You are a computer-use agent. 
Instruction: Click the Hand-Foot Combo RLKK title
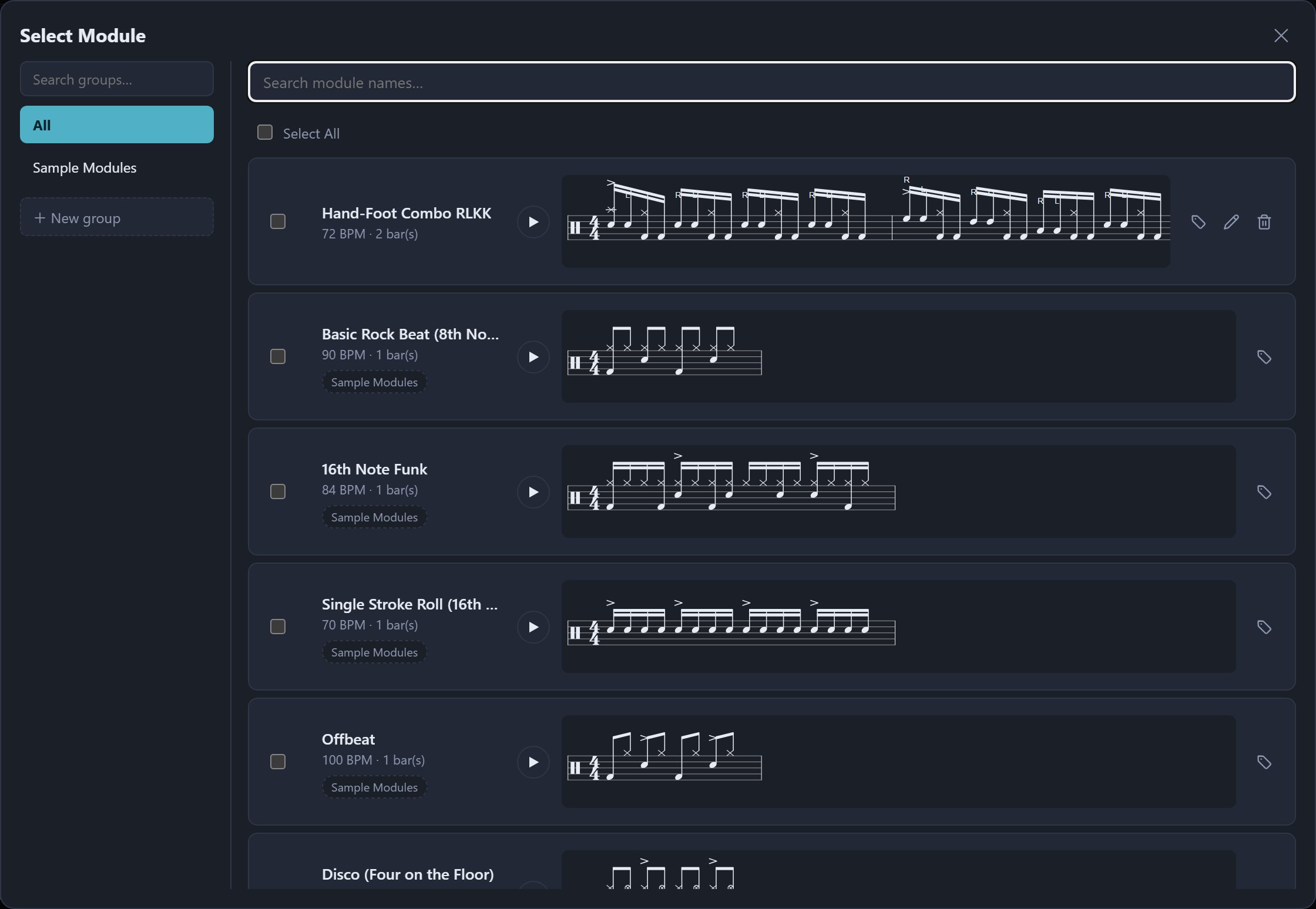click(407, 213)
